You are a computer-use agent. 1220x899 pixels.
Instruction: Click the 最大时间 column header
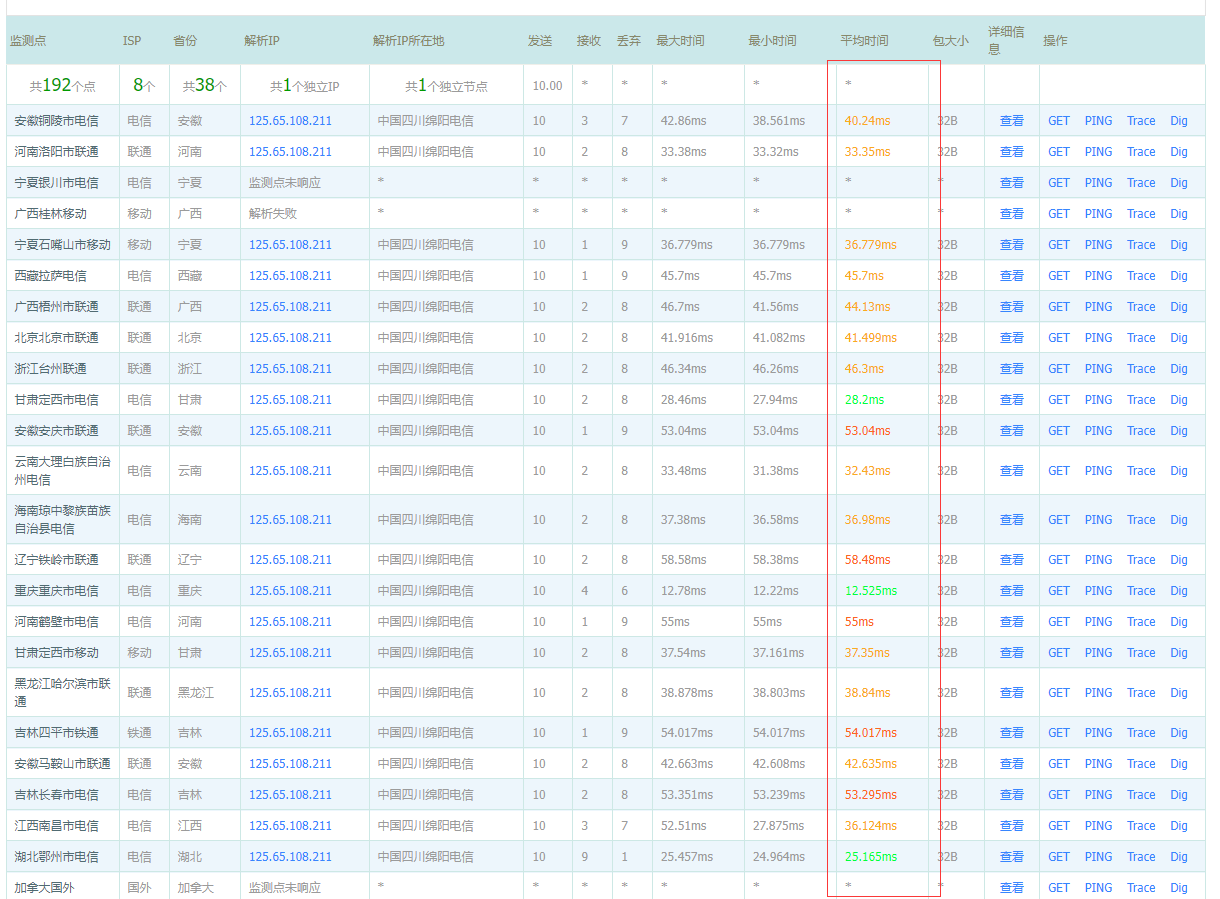(x=680, y=41)
